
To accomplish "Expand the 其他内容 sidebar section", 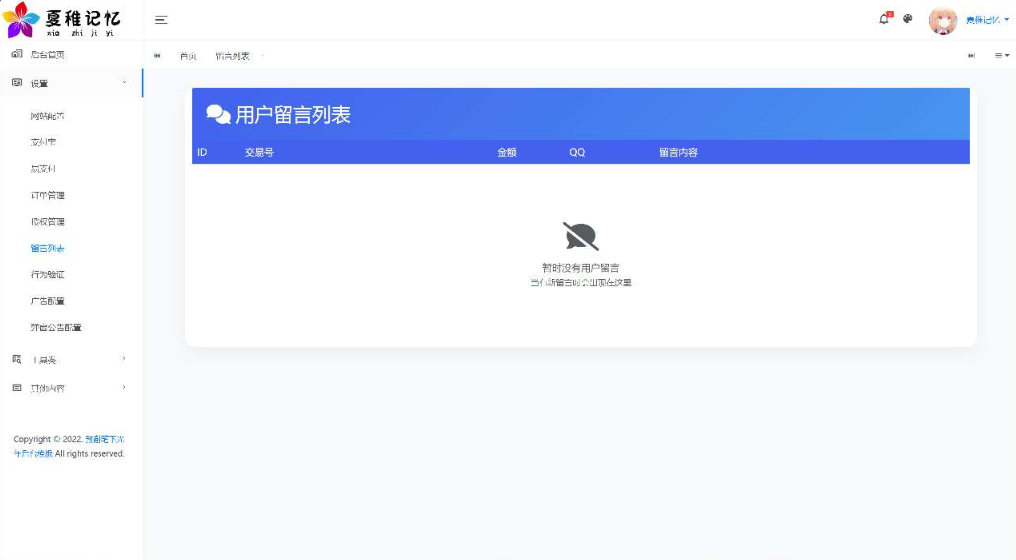I will click(70, 388).
